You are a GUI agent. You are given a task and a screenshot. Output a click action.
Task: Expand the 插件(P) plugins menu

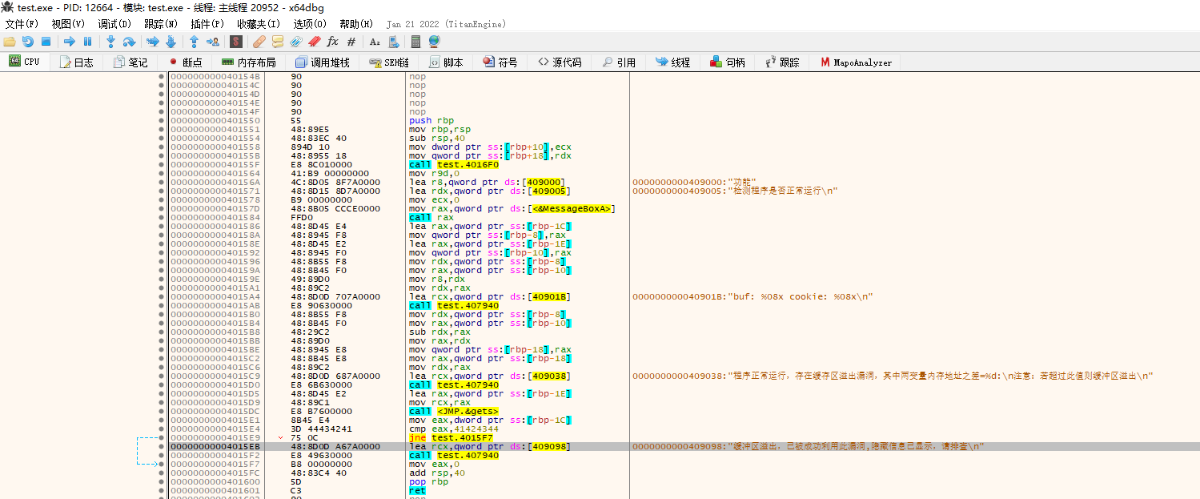[206, 23]
